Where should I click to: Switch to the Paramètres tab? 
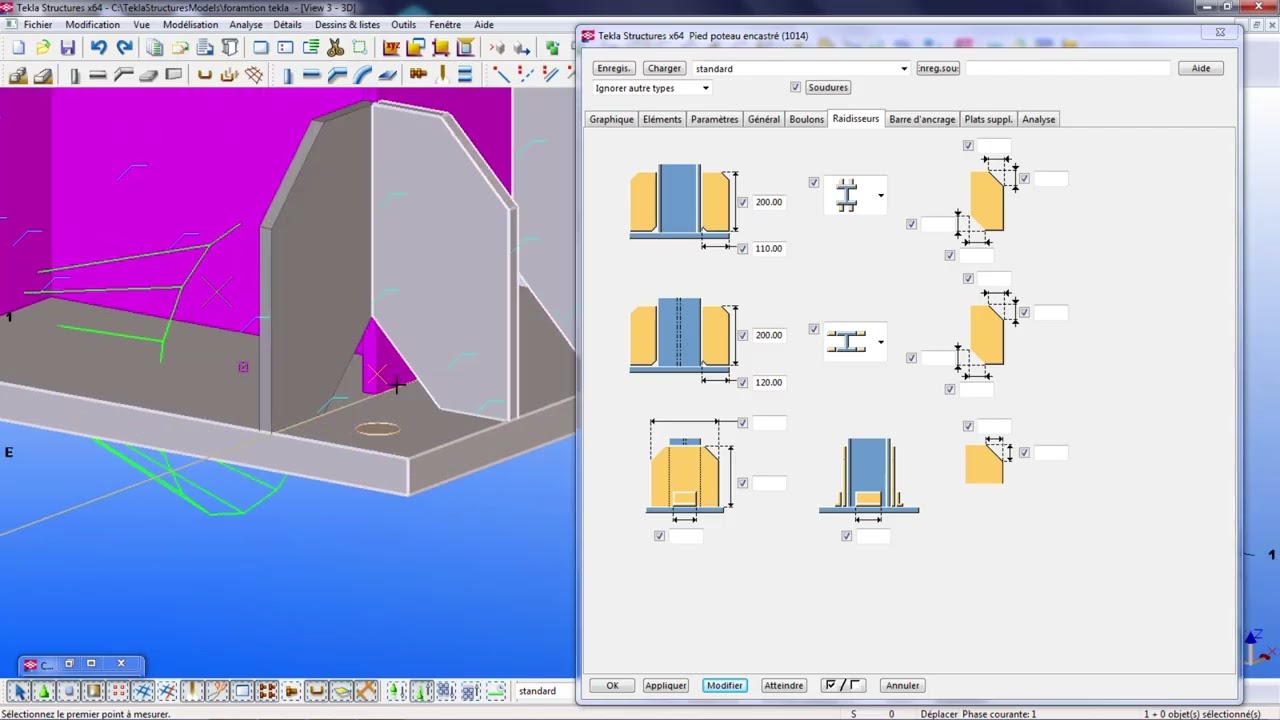tap(714, 119)
